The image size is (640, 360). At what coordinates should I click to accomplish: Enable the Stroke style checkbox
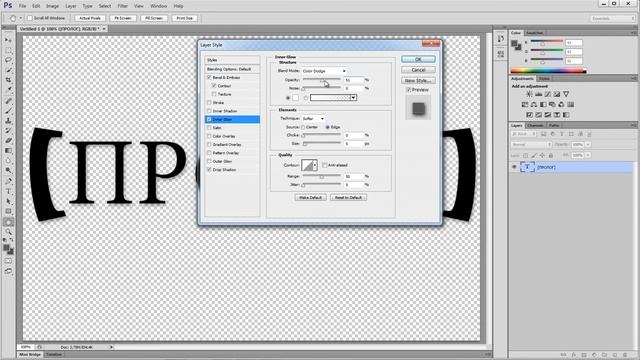(209, 102)
